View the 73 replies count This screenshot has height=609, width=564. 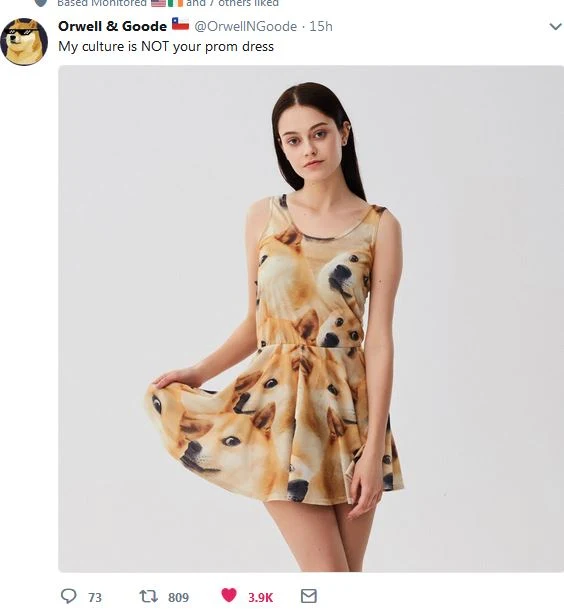(x=95, y=597)
